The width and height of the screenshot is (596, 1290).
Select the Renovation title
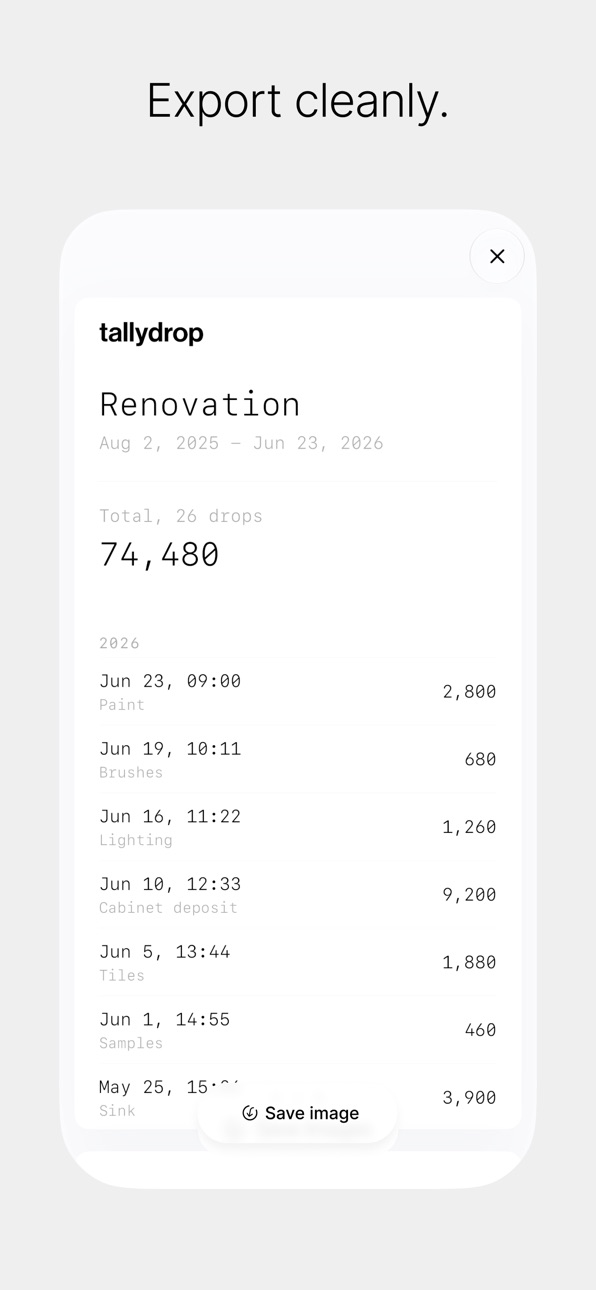tap(200, 404)
